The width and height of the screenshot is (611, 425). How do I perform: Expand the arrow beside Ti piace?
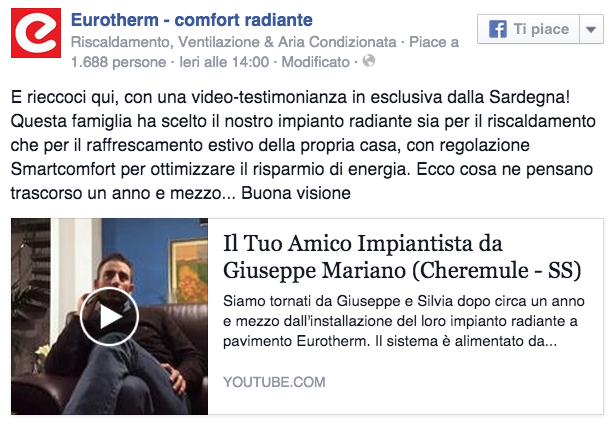tap(591, 29)
